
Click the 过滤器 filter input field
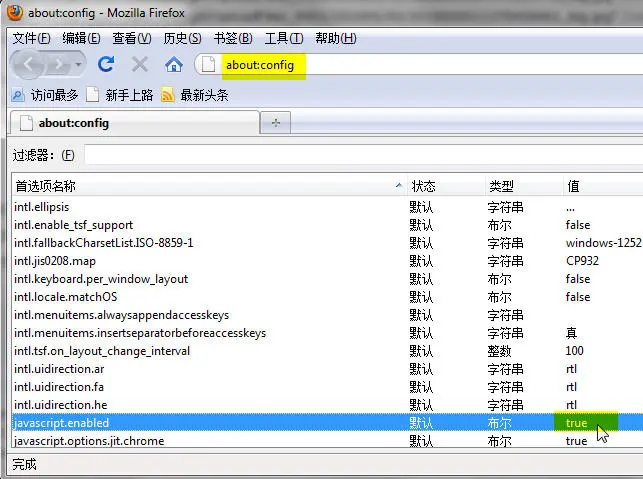coord(363,155)
